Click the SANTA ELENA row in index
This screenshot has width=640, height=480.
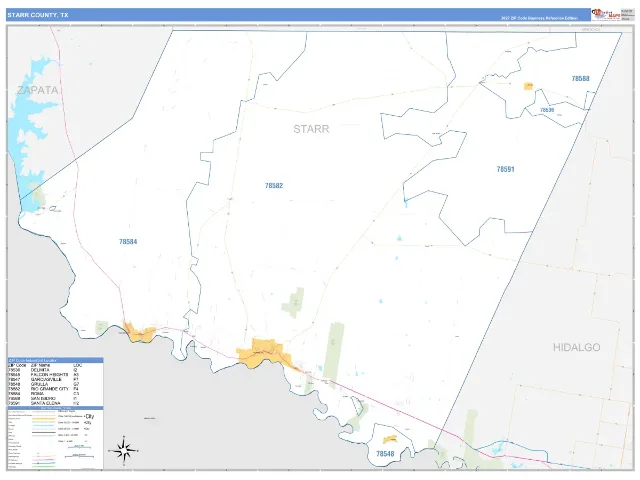44,403
